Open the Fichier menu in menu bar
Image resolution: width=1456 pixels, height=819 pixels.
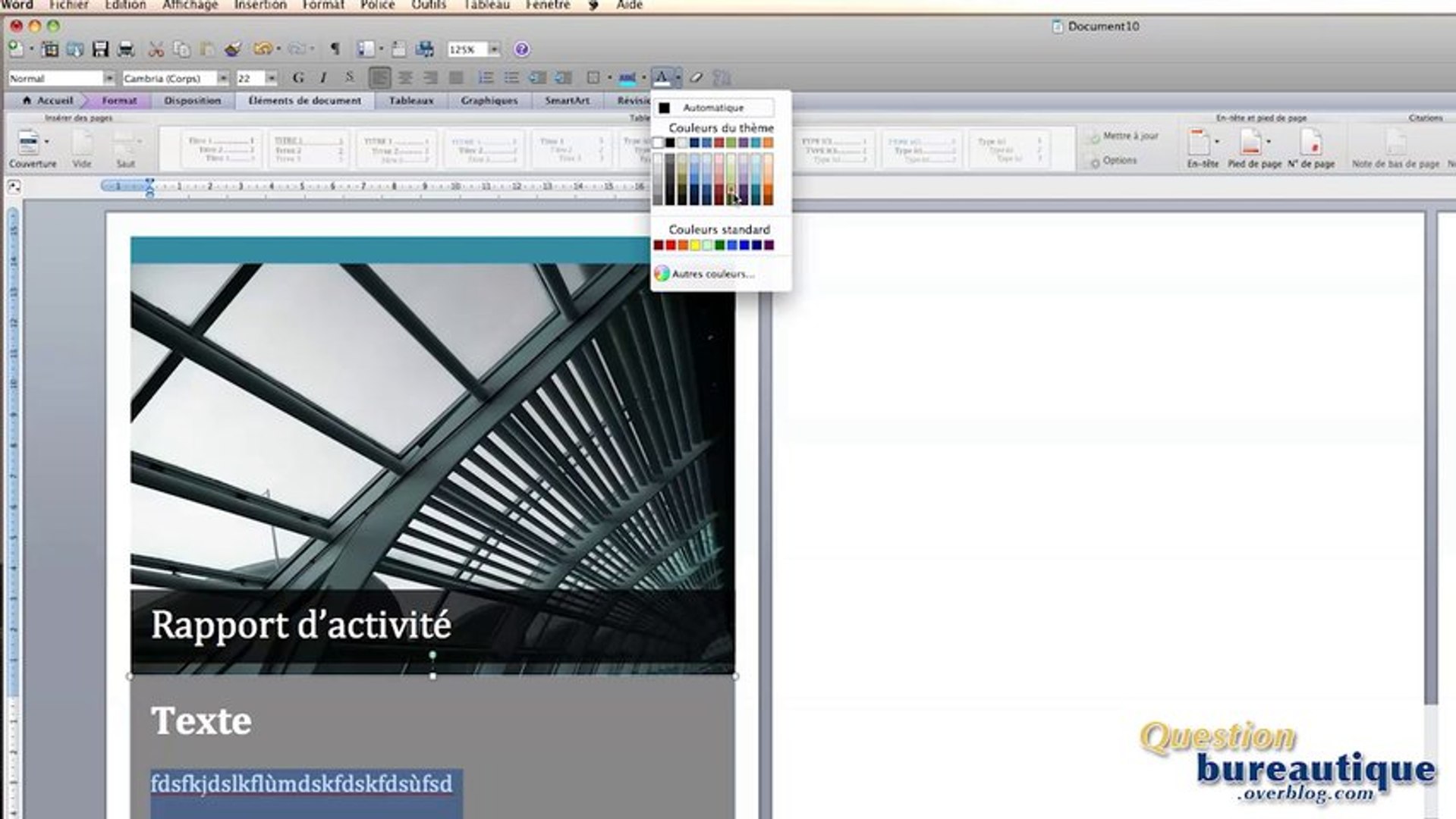pyautogui.click(x=69, y=5)
